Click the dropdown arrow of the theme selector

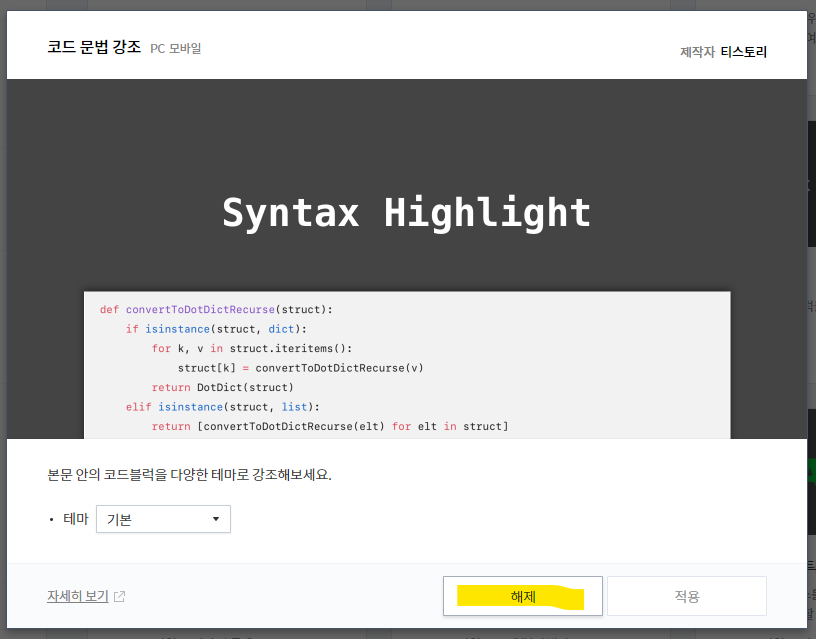(x=215, y=519)
